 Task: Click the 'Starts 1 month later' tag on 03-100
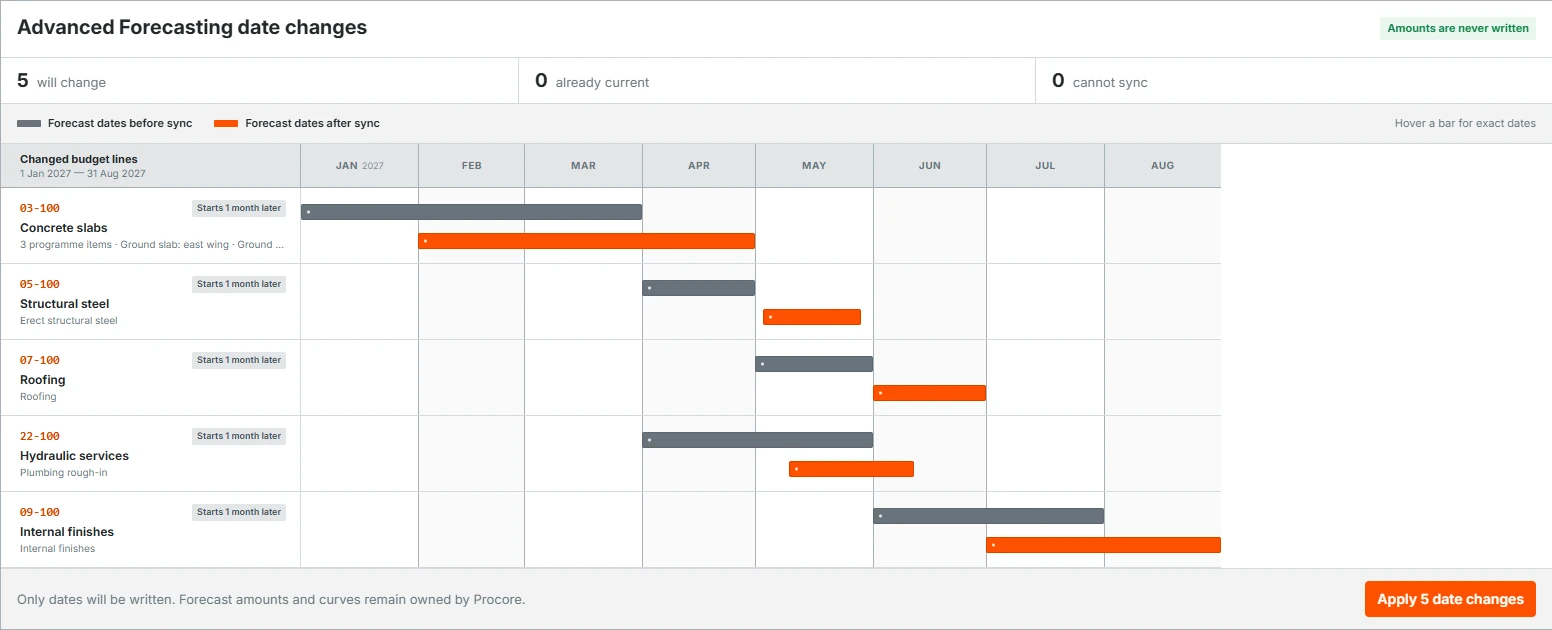click(x=239, y=208)
